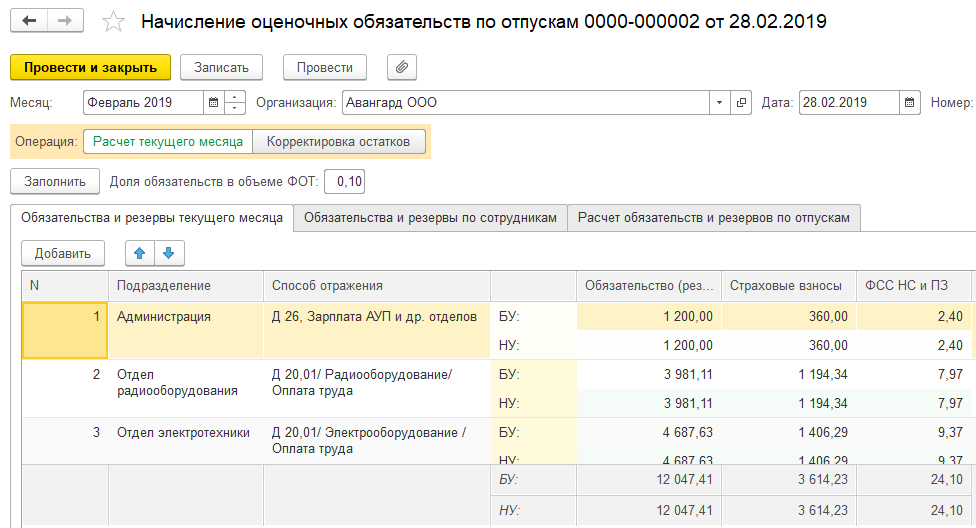Select the Расчет текущего месяца operation
Image resolution: width=976 pixels, height=528 pixels.
click(168, 142)
